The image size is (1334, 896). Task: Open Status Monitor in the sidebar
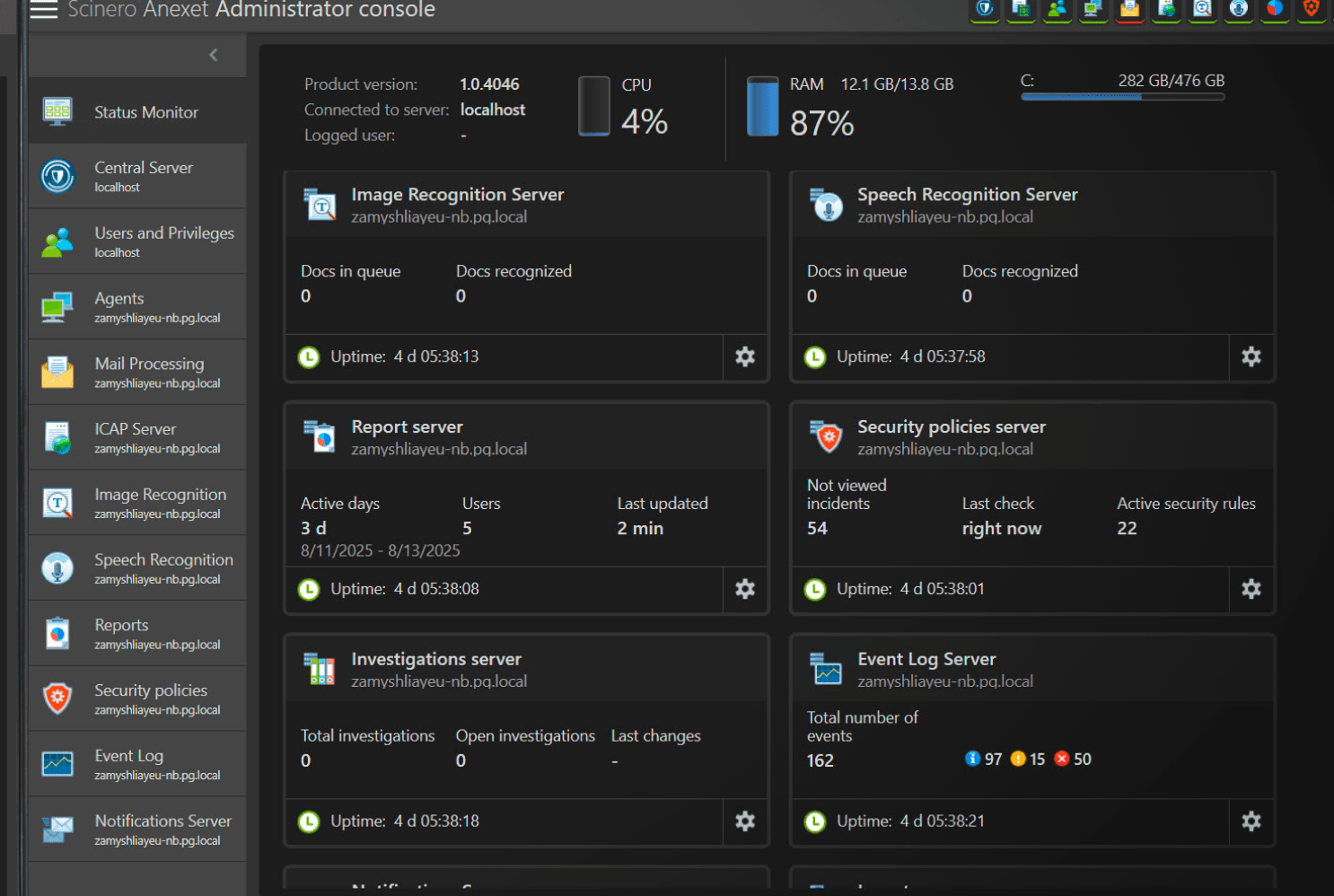137,111
